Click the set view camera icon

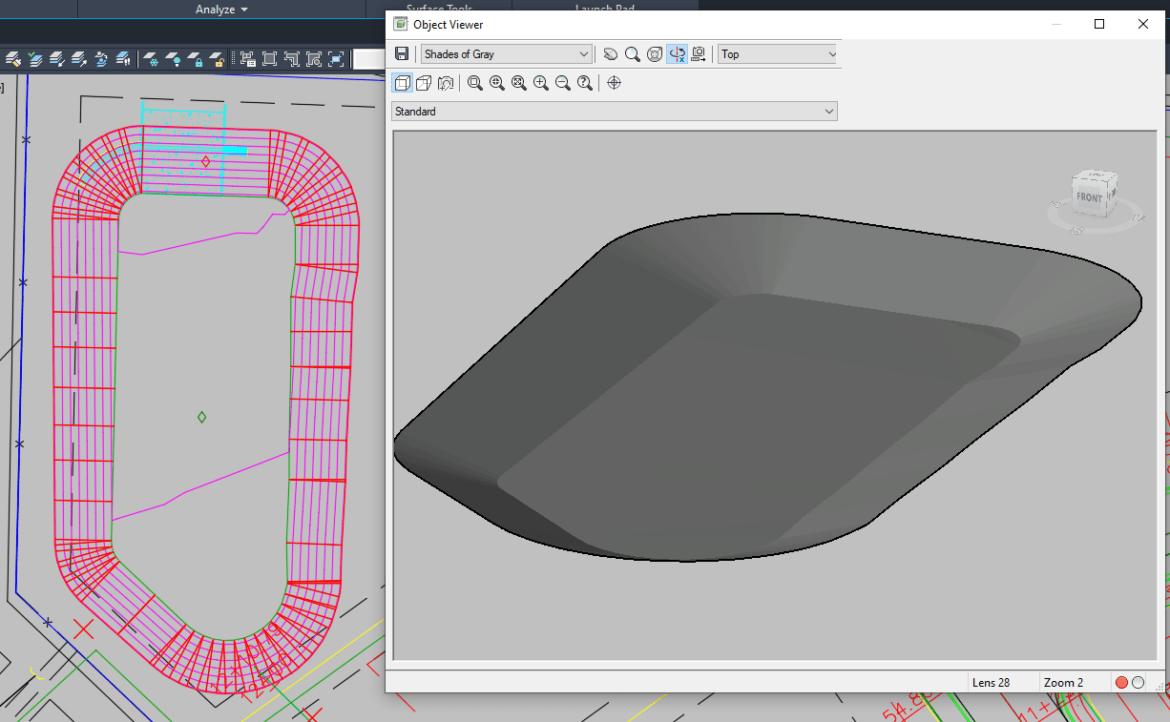(x=698, y=54)
